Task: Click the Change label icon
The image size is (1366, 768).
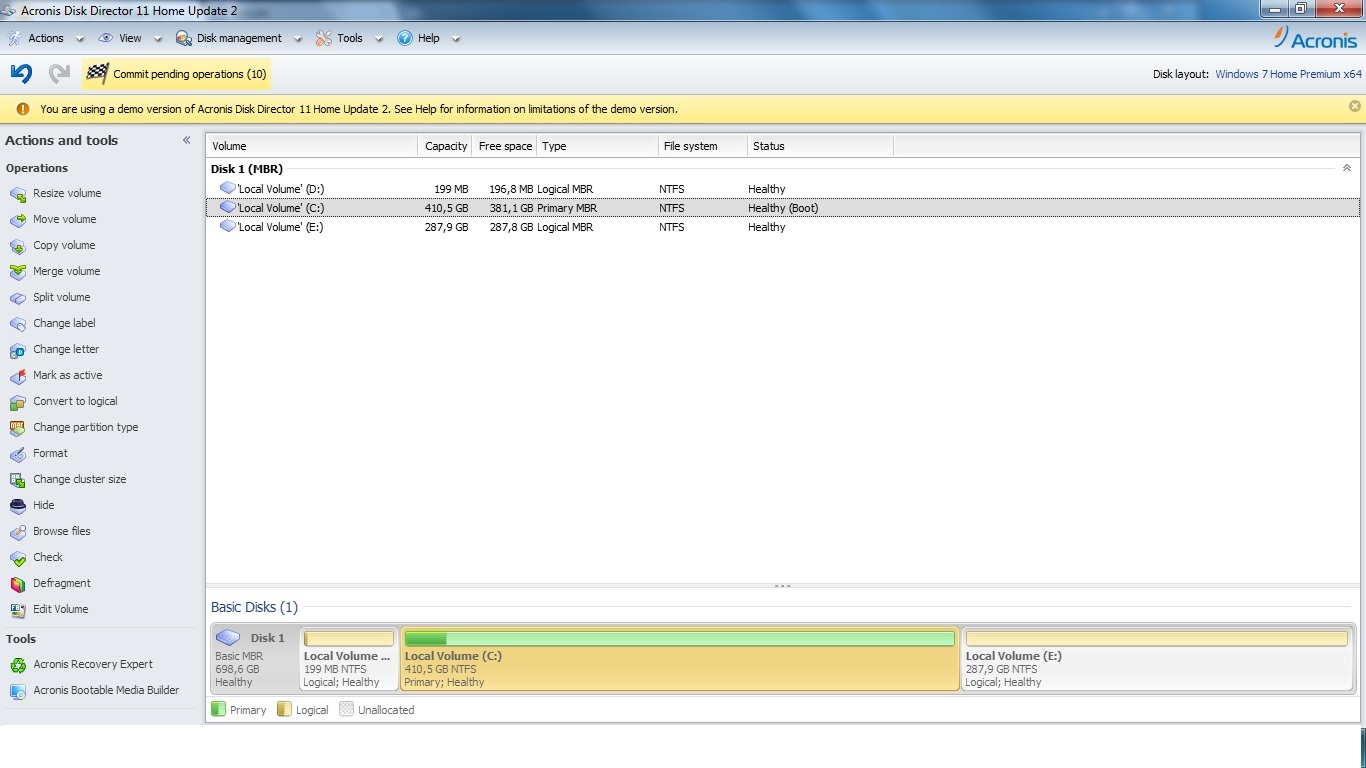Action: (17, 324)
